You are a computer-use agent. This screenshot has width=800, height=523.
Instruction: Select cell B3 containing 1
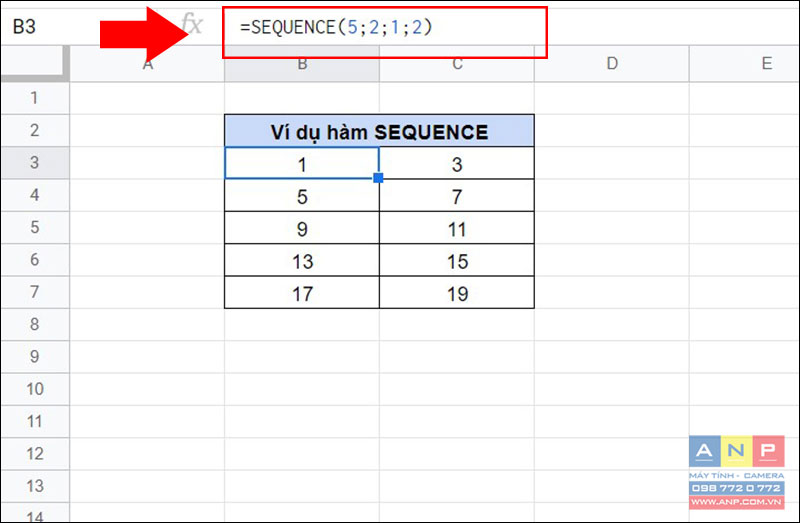(302, 164)
